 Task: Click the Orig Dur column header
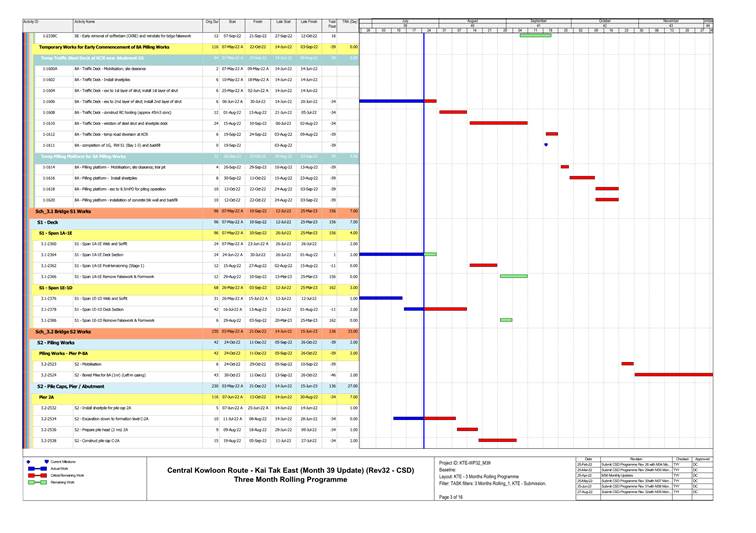pos(211,21)
